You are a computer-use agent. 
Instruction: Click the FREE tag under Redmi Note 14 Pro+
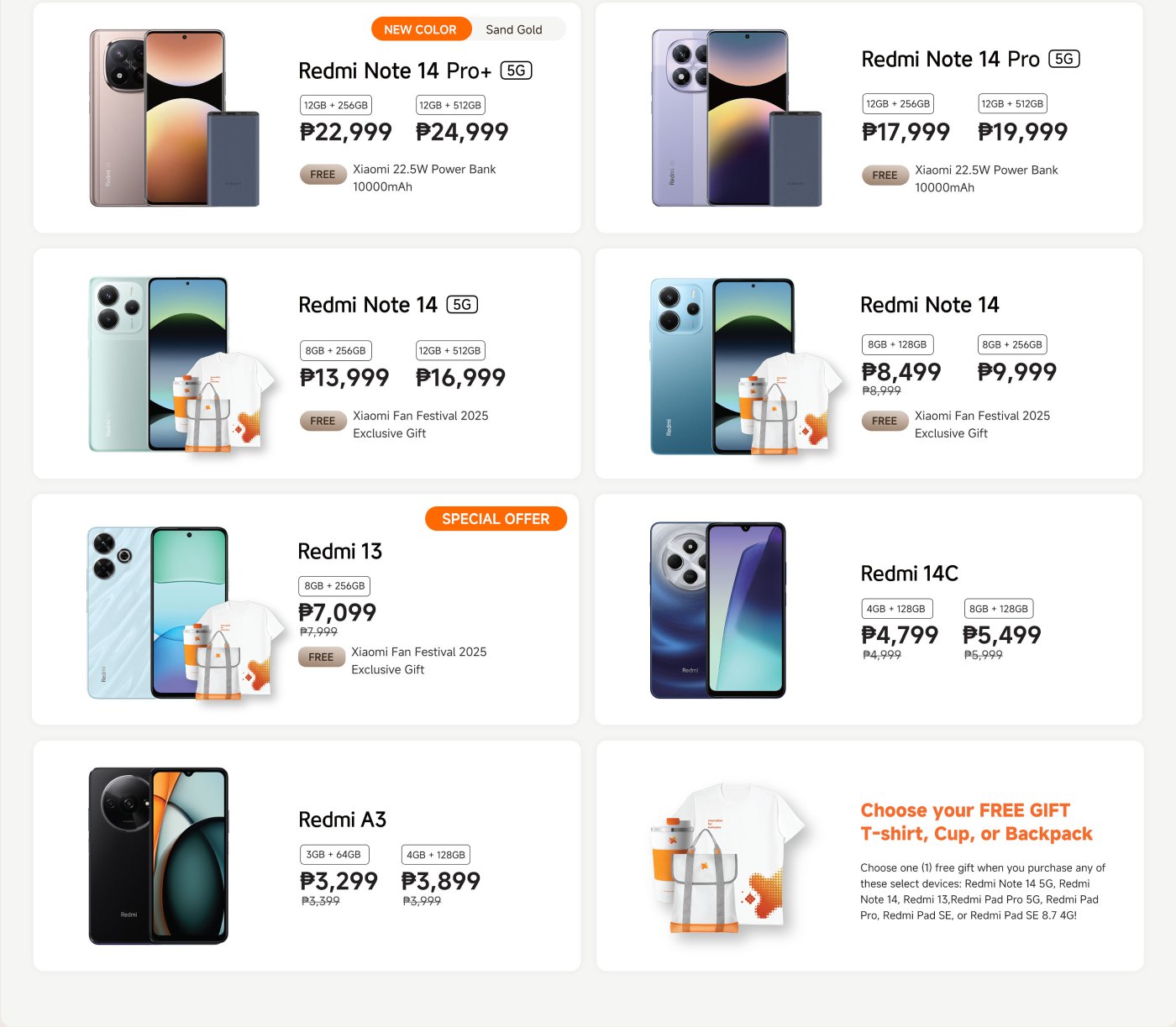click(323, 175)
